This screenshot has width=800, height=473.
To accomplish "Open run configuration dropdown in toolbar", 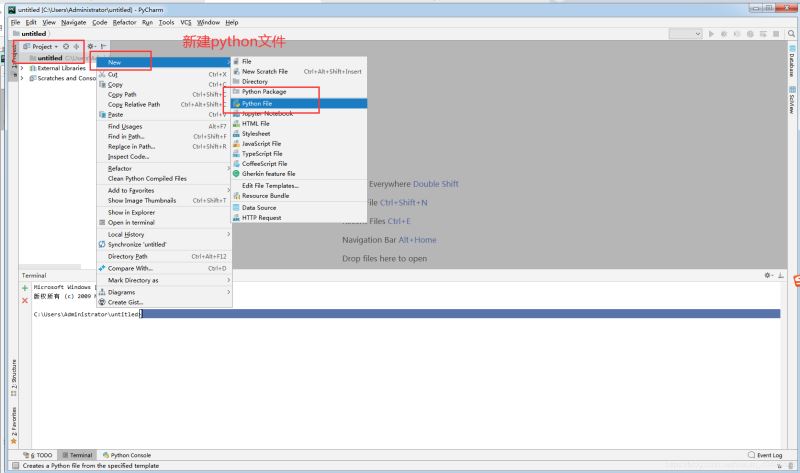I will [x=686, y=34].
